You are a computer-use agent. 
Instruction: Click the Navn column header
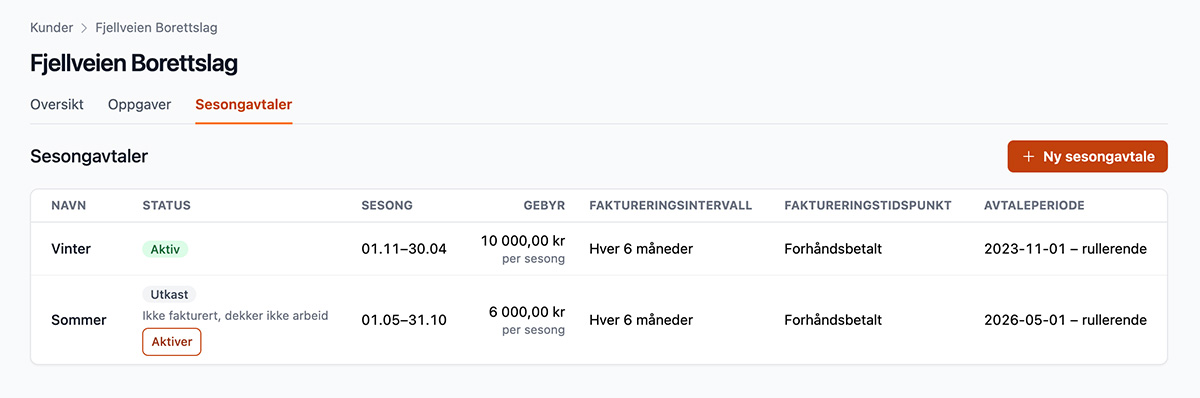point(69,206)
